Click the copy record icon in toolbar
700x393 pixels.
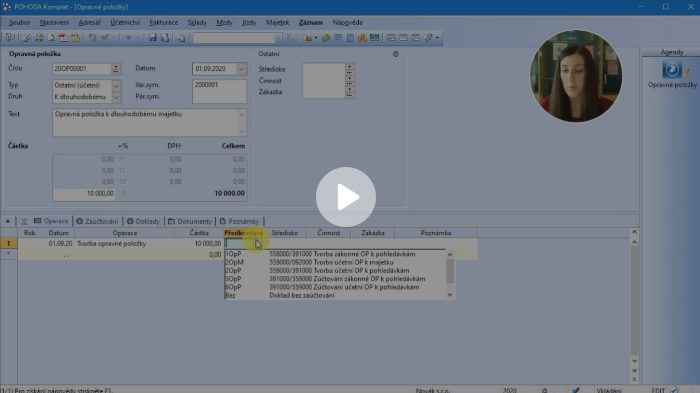tap(181, 38)
